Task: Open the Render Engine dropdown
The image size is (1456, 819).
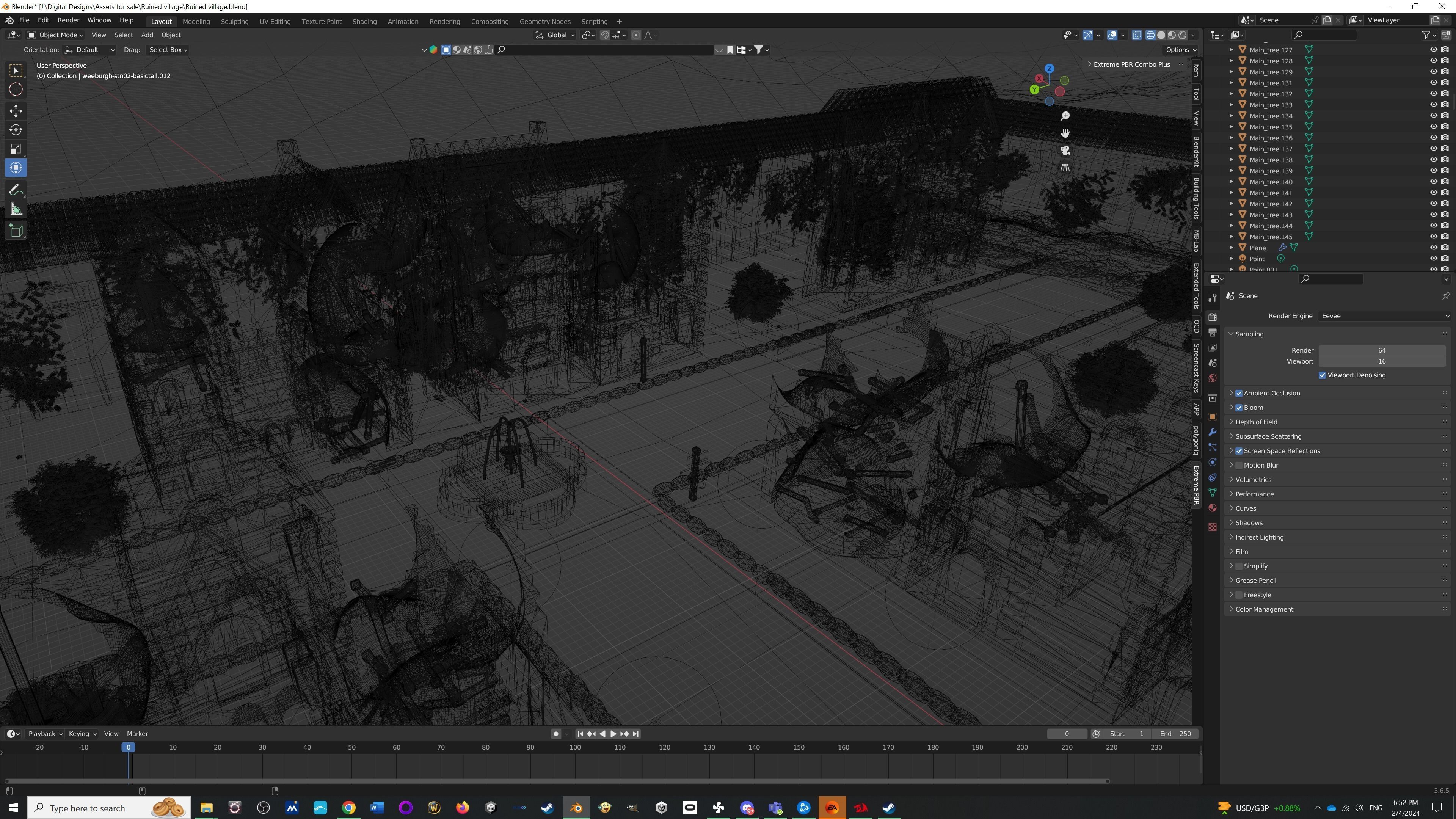Action: tap(1385, 316)
